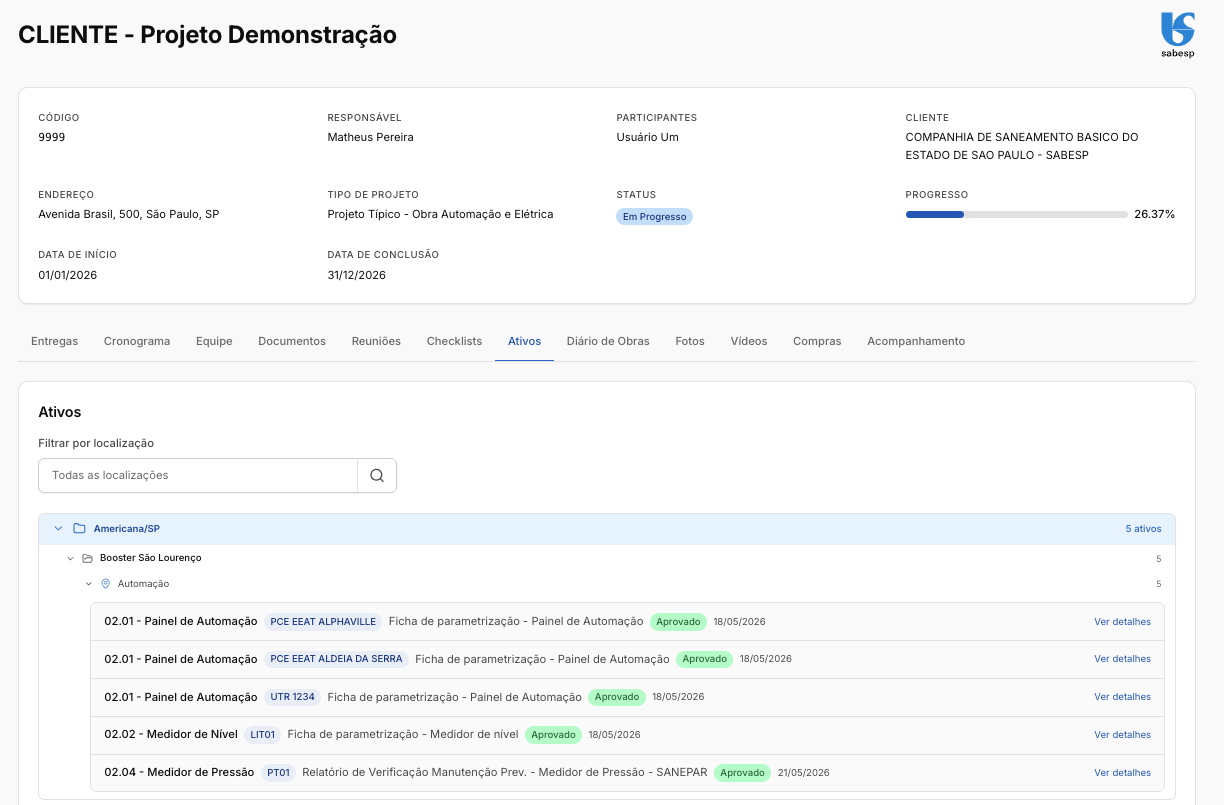Click the UTR 1234 tag

pos(293,697)
